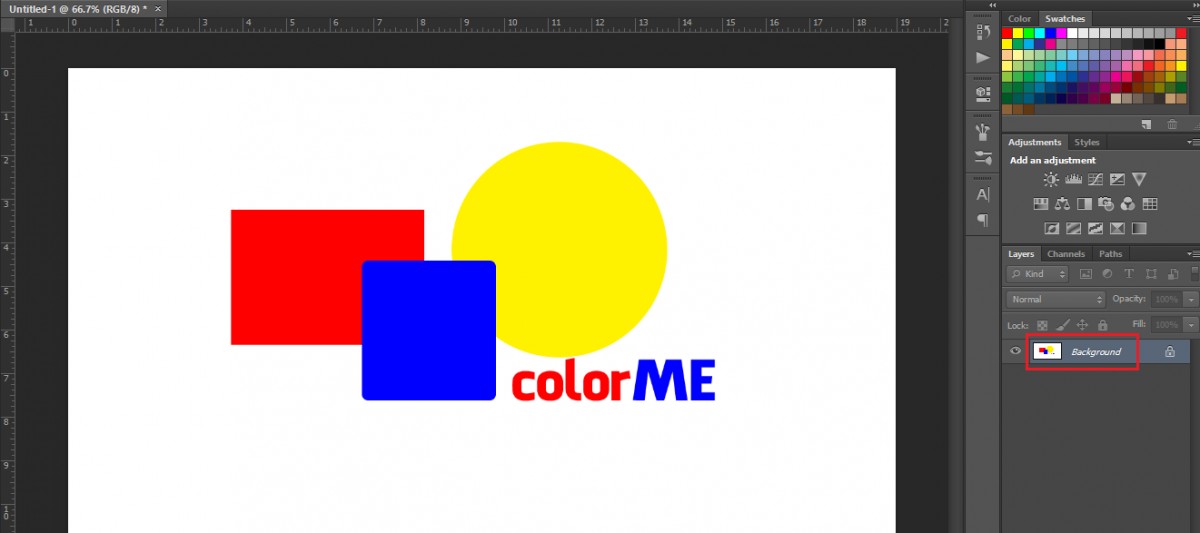Open the Swatches panel flyout menu
Viewport: 1200px width, 533px height.
coord(1193,18)
